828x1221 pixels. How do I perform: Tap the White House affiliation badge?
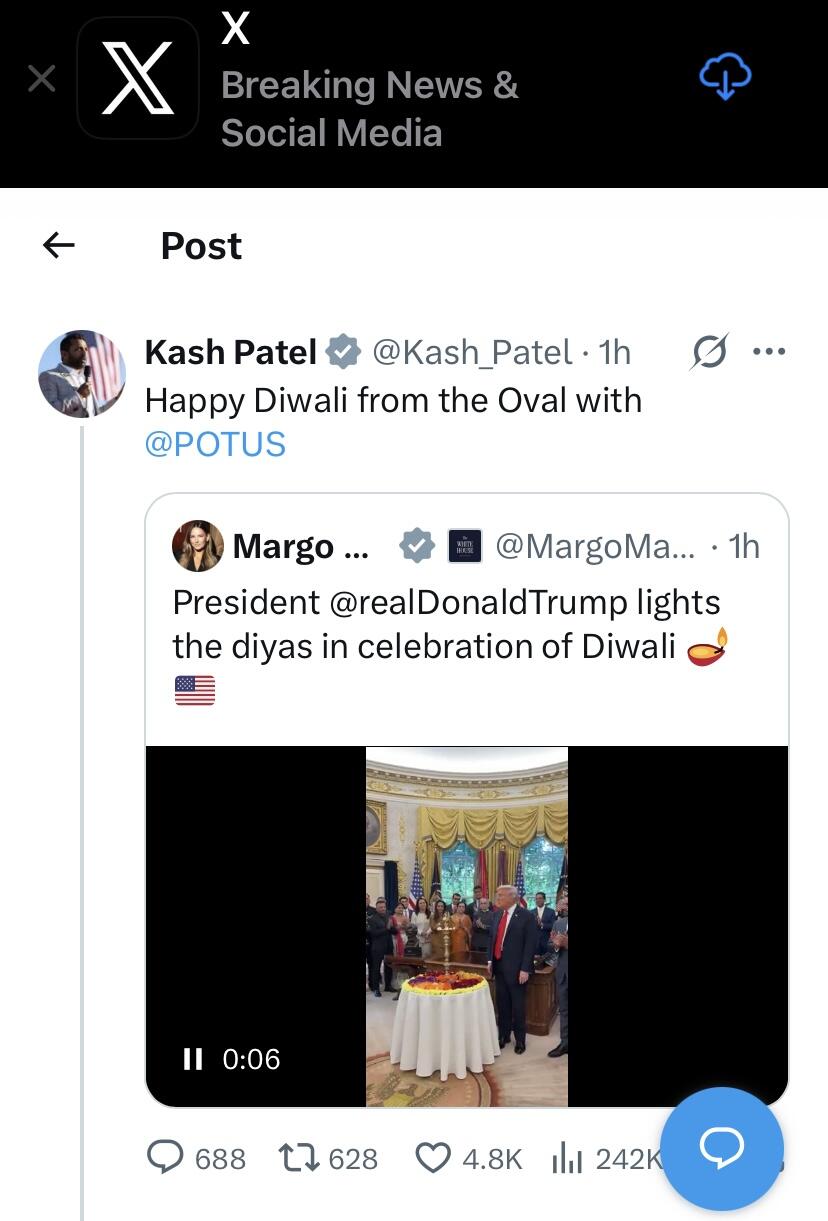[465, 546]
